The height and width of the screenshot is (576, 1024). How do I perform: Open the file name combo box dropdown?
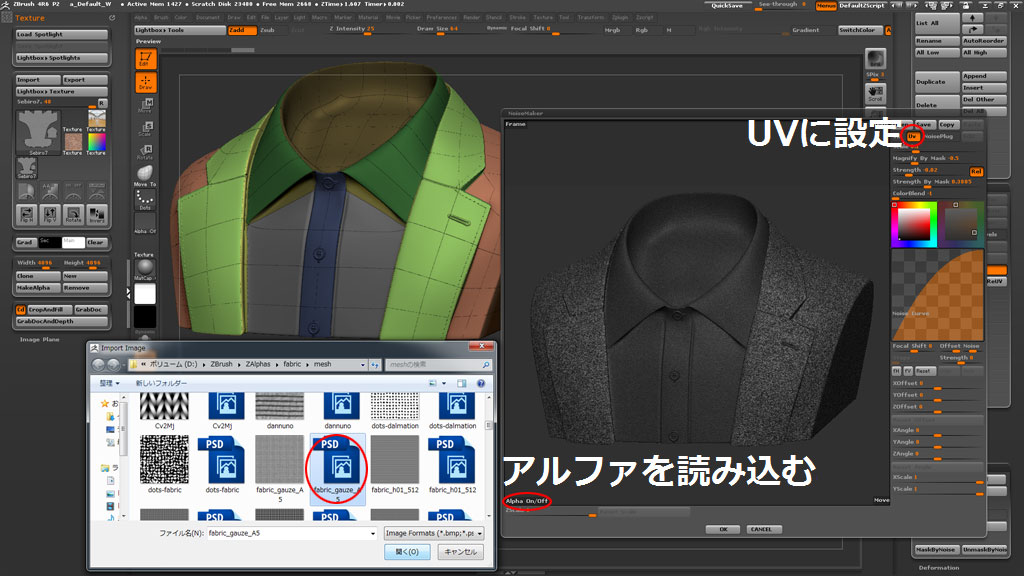(373, 534)
